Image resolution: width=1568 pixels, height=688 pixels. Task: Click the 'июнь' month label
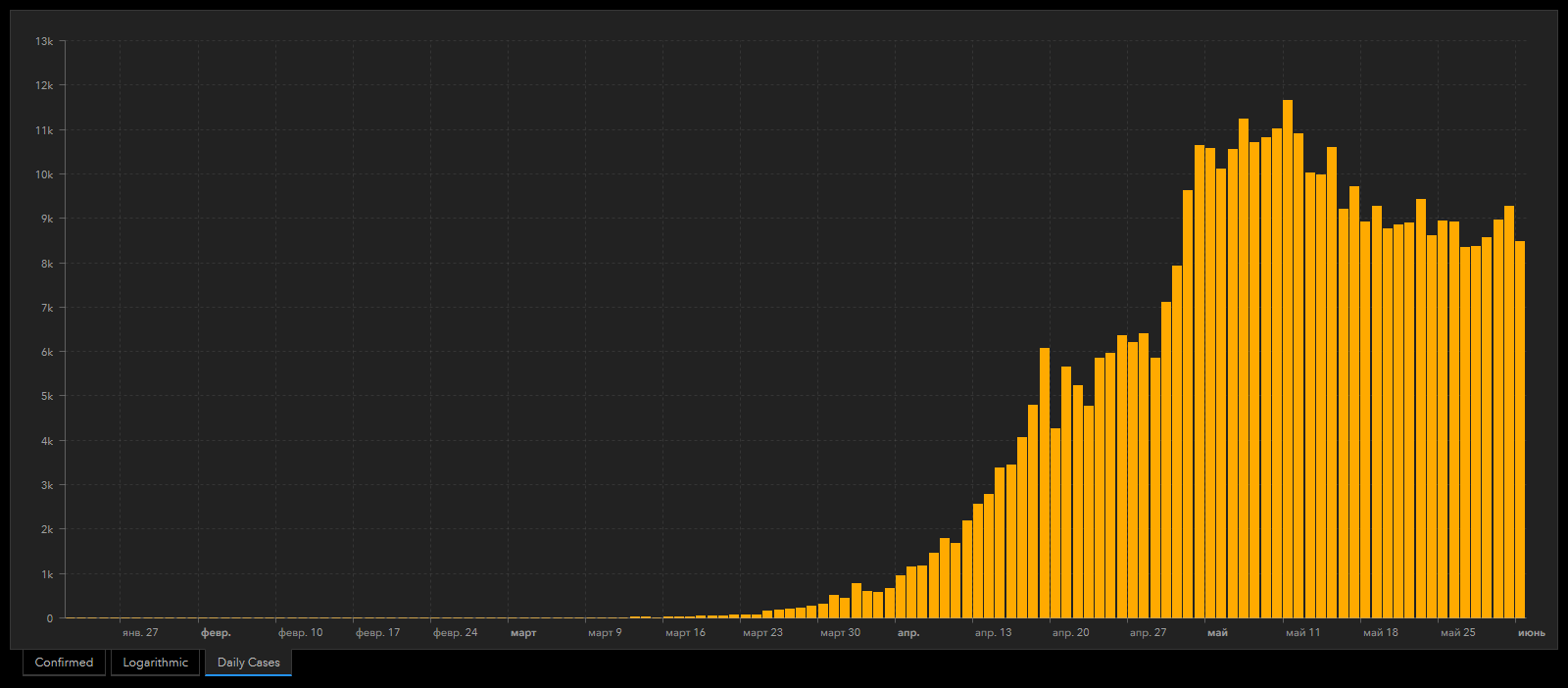tap(1531, 632)
